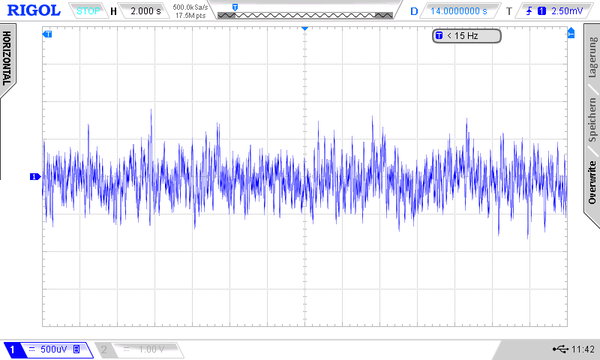Toggle the STOP run state indicator
600x360 pixels.
tap(88, 11)
